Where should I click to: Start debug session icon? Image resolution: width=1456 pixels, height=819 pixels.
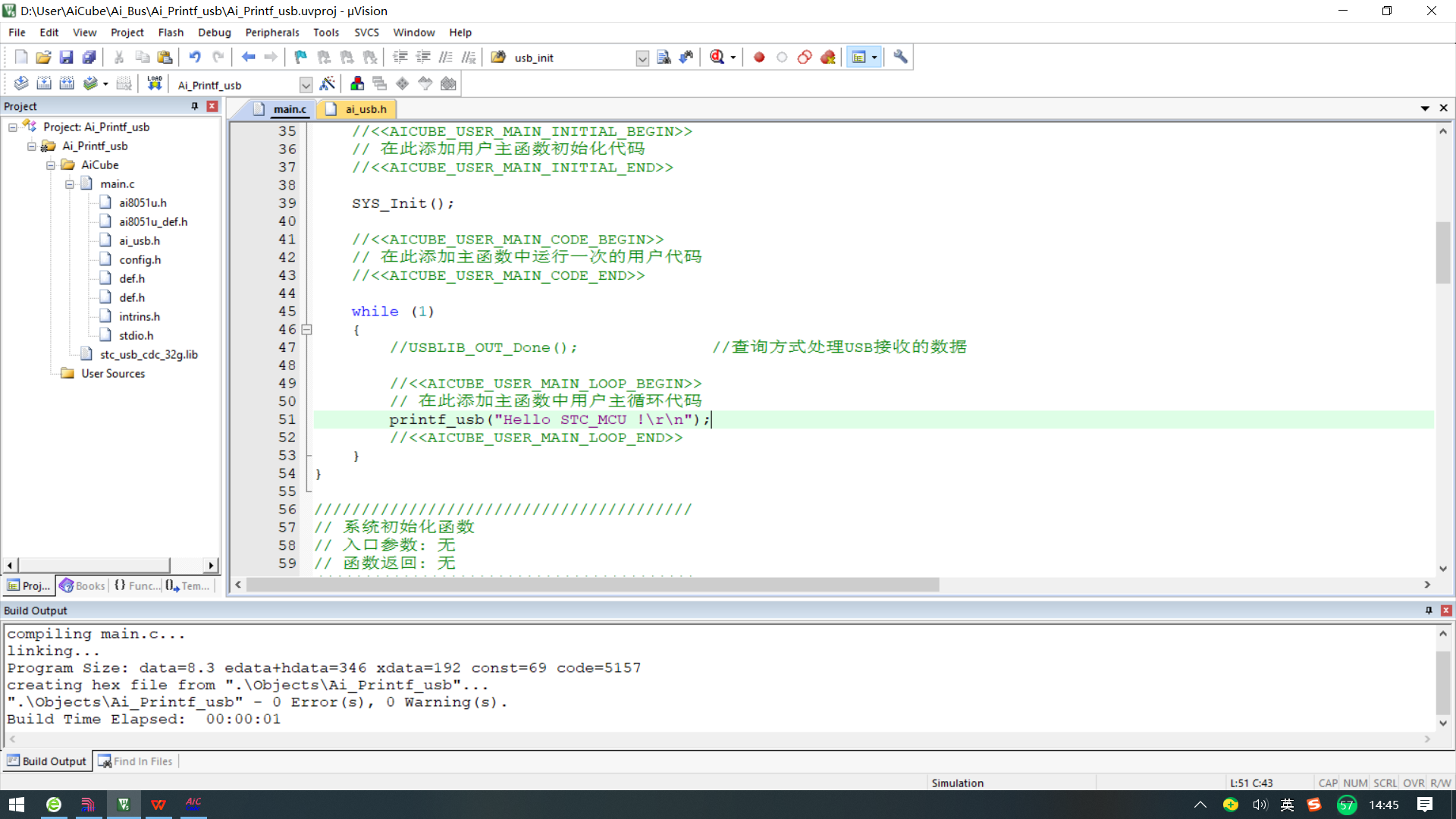(717, 58)
